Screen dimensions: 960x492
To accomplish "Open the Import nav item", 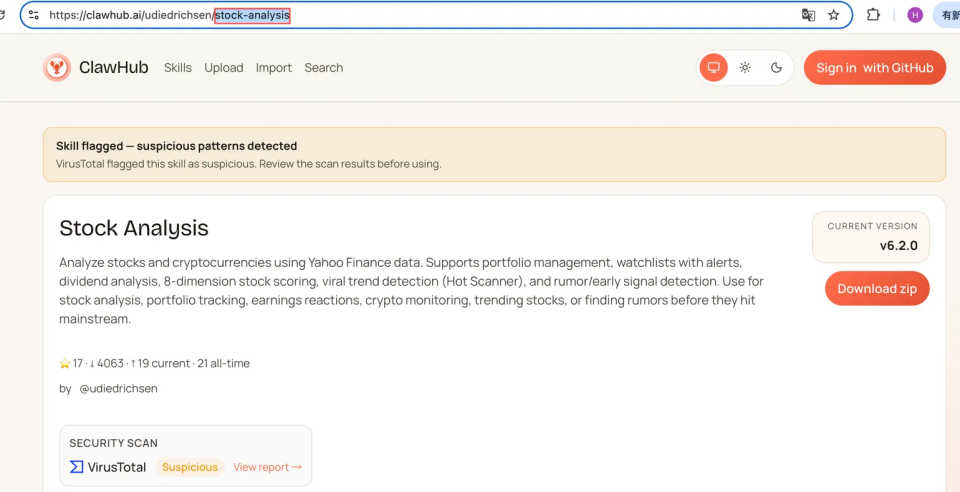I will [x=274, y=68].
